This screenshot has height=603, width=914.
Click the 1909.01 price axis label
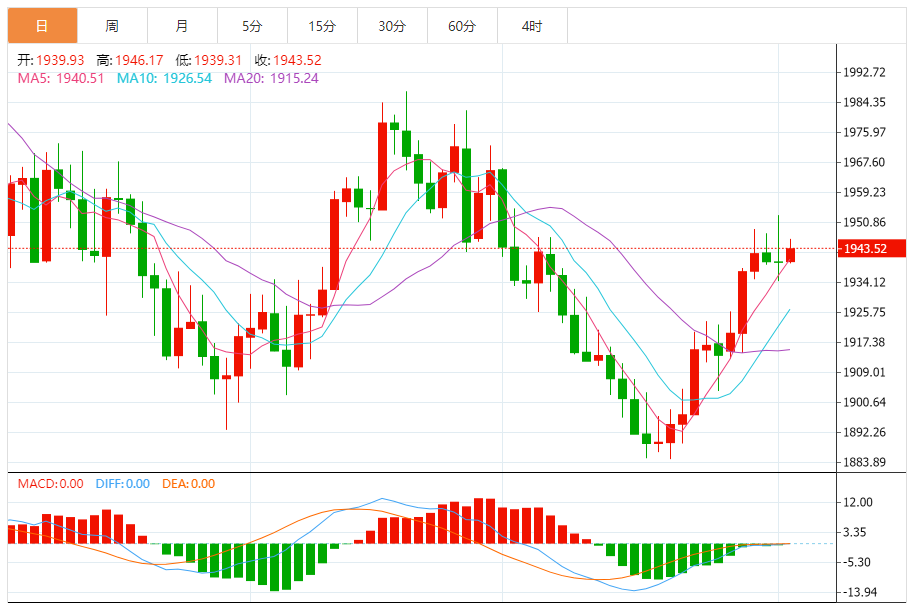coord(864,372)
